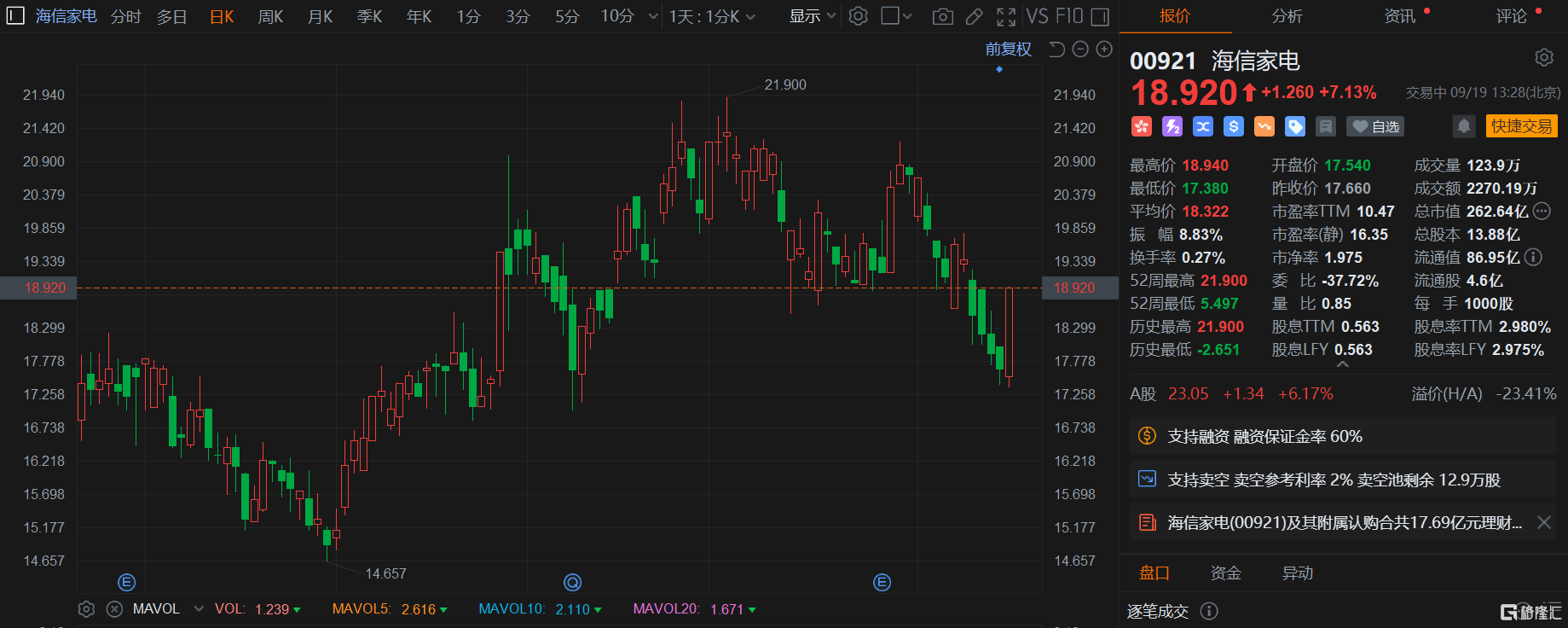Select the 月K monthly candlestick tab

(x=320, y=16)
